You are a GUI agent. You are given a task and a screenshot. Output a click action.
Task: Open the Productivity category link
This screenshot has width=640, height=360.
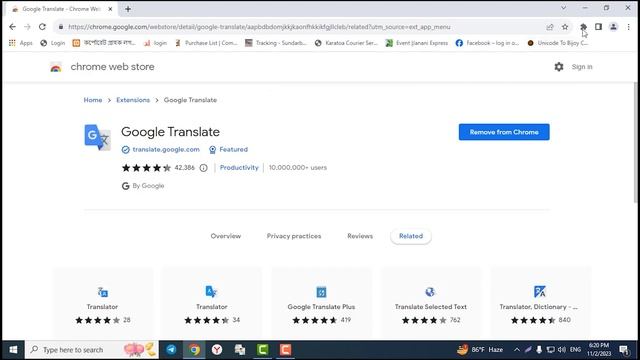pos(239,168)
